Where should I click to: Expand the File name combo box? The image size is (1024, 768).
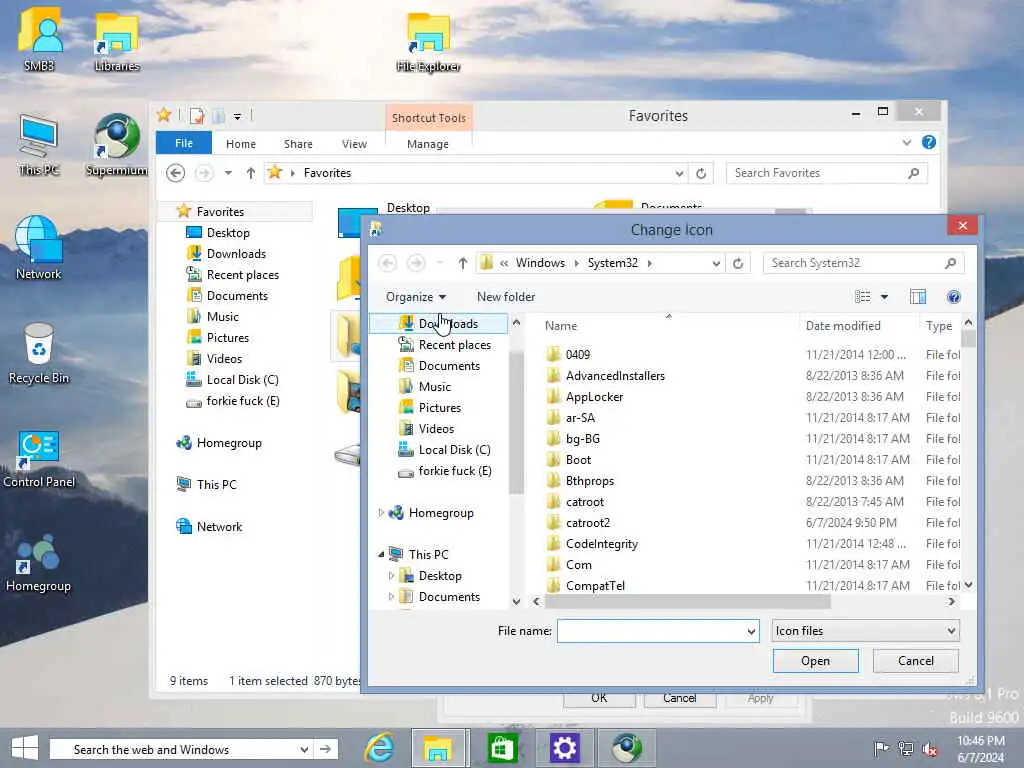751,632
